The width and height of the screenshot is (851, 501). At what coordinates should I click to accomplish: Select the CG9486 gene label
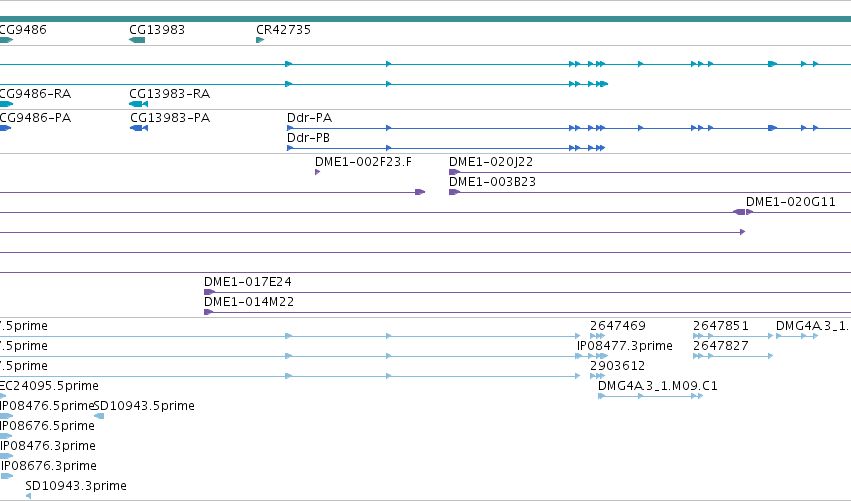23,29
